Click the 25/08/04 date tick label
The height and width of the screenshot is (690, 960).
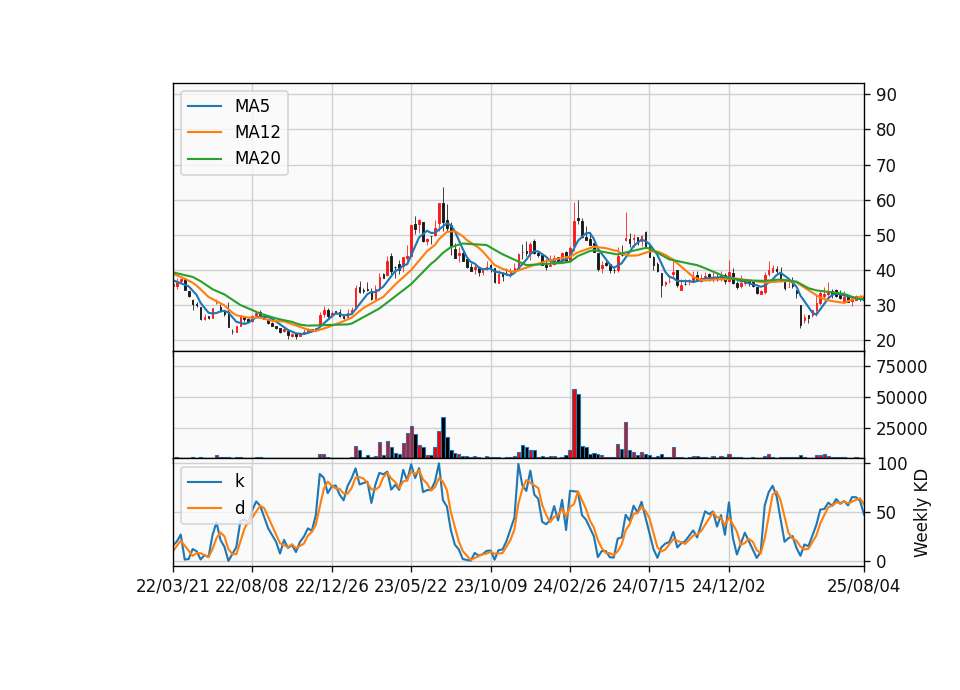tap(863, 586)
